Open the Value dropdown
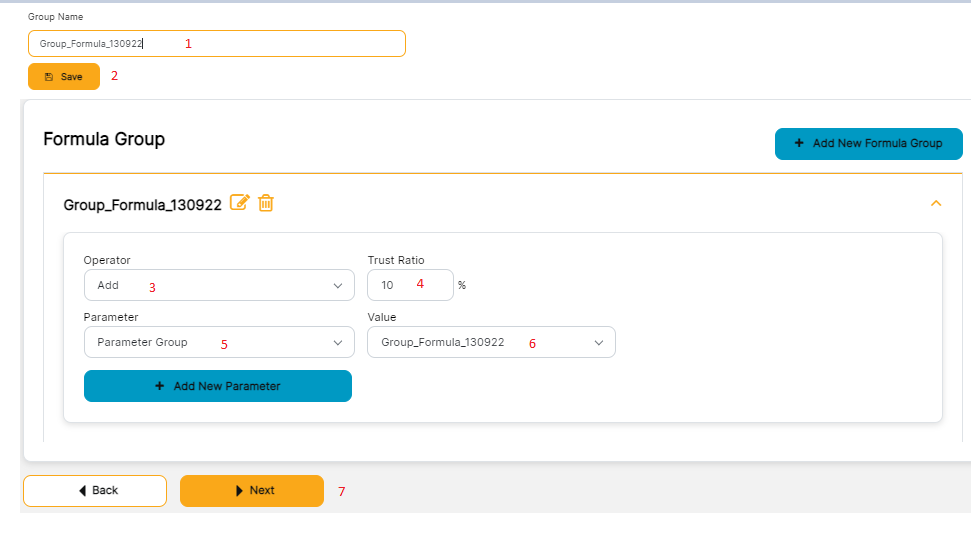 tap(491, 342)
